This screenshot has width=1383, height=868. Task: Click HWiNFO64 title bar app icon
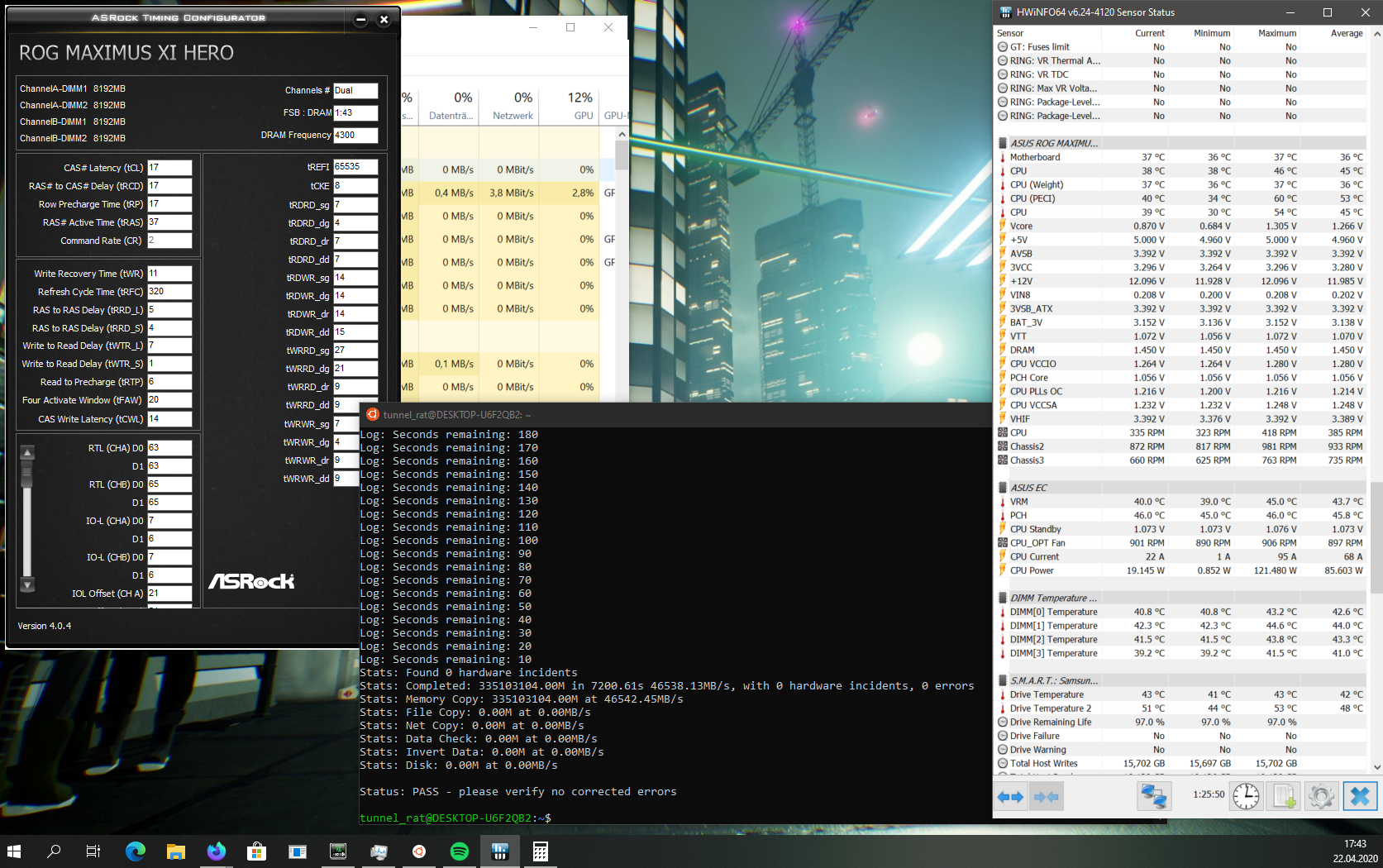pos(1005,12)
